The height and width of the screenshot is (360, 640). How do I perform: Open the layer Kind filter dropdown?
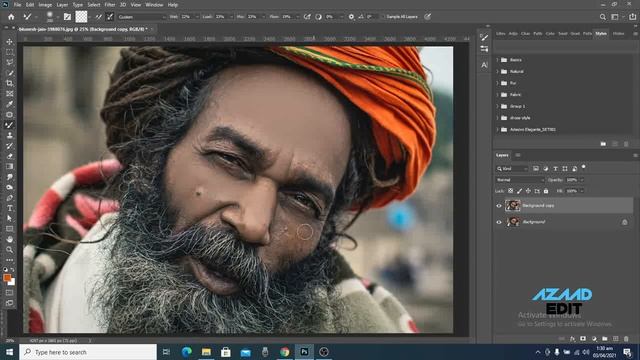(x=512, y=169)
